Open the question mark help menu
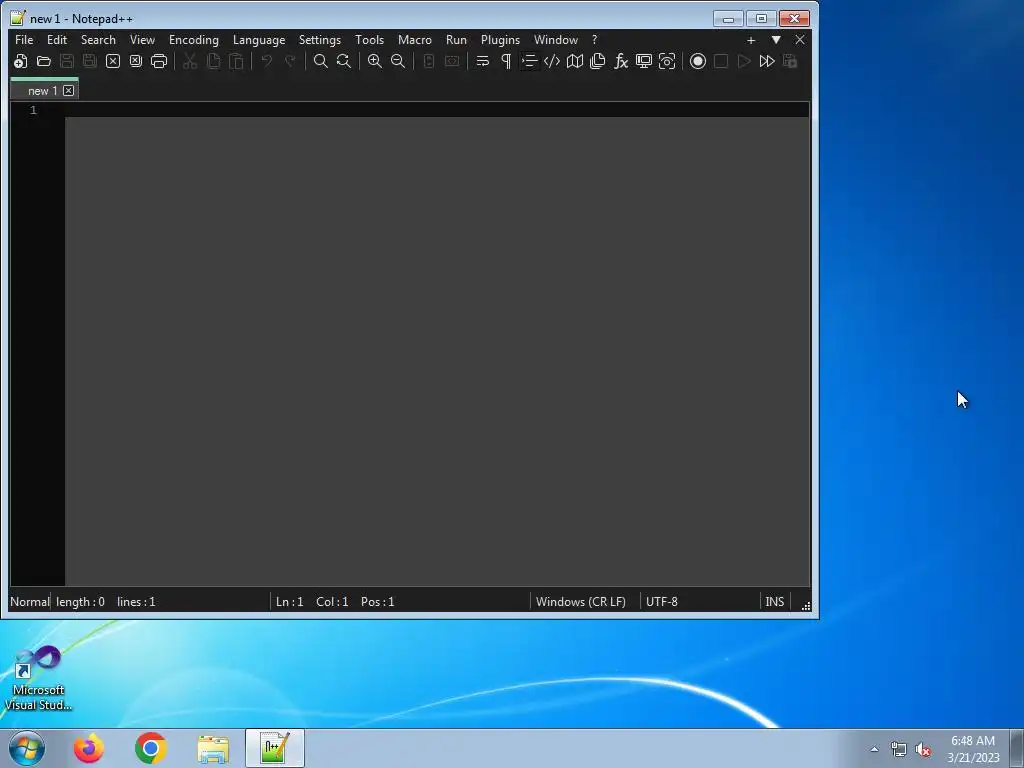This screenshot has height=768, width=1024. pos(594,40)
